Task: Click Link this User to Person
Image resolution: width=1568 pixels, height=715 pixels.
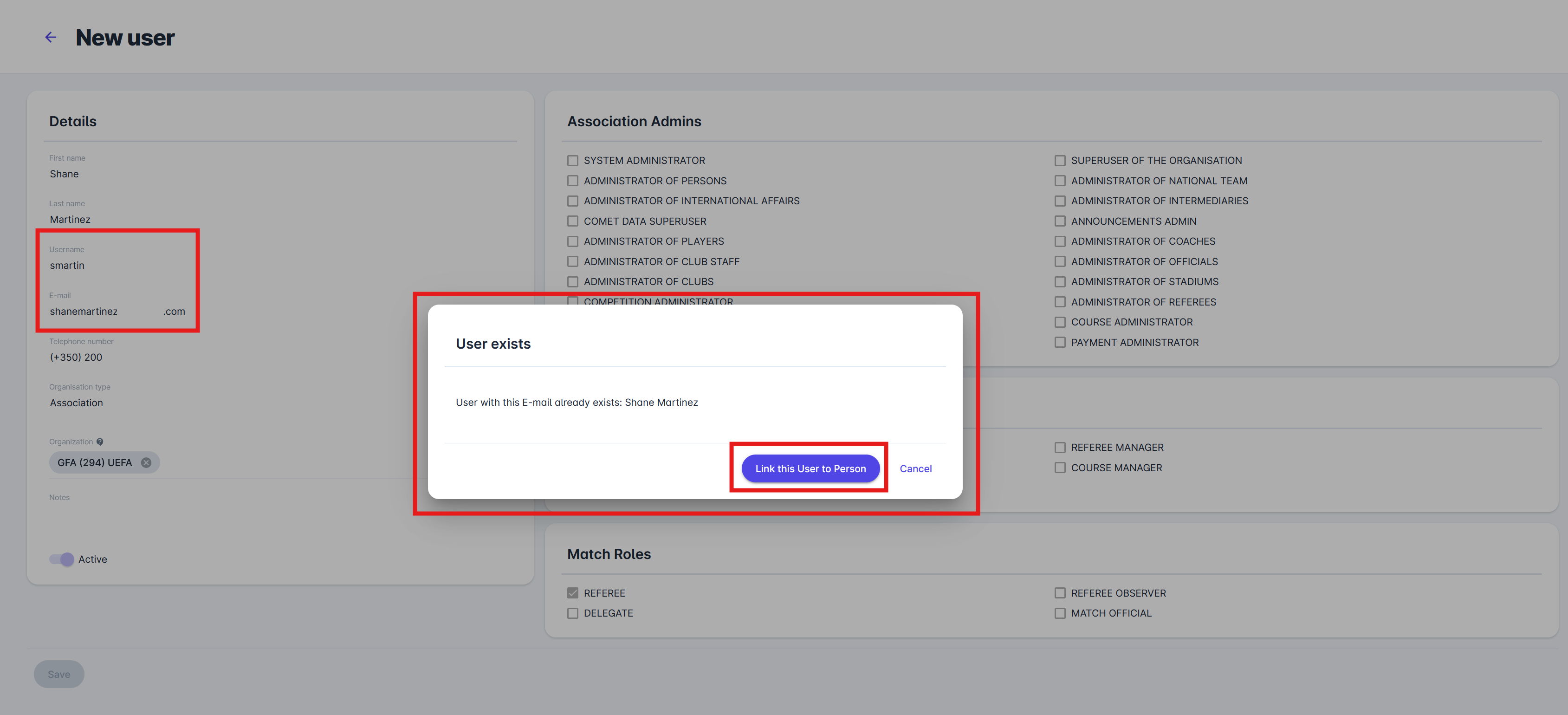Action: (x=810, y=468)
